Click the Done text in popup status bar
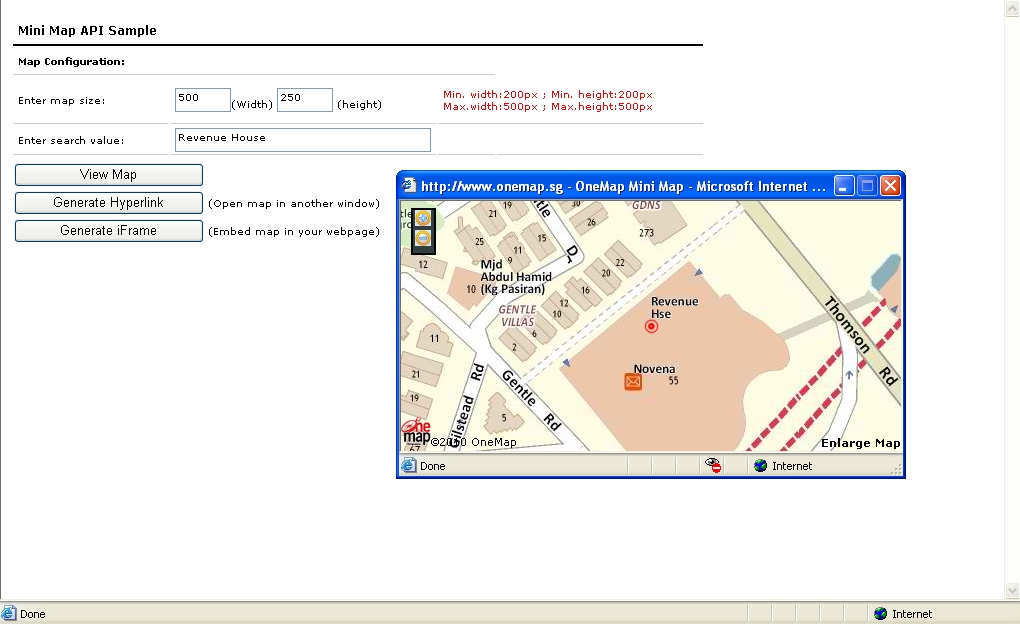 433,466
